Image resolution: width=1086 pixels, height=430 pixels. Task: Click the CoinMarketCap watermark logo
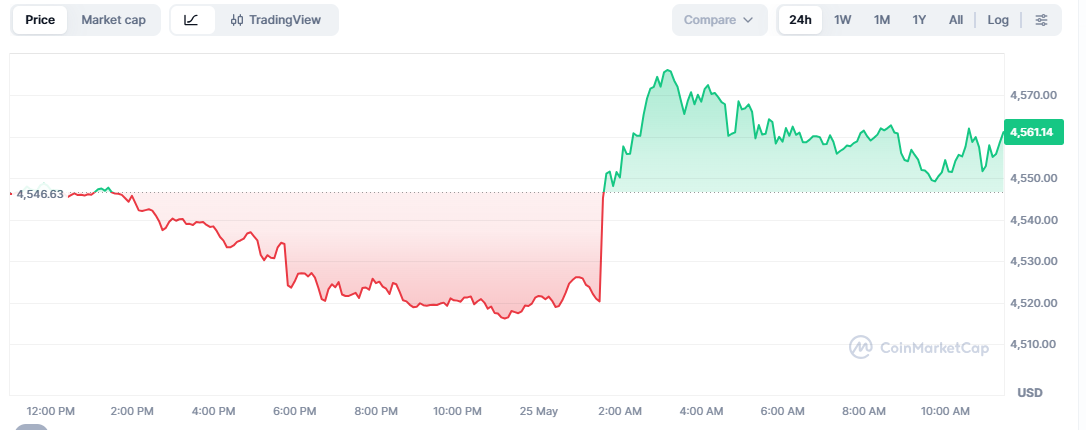(919, 347)
